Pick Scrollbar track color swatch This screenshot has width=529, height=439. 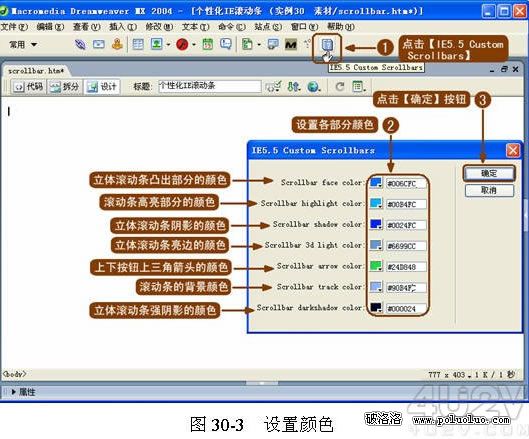(376, 287)
